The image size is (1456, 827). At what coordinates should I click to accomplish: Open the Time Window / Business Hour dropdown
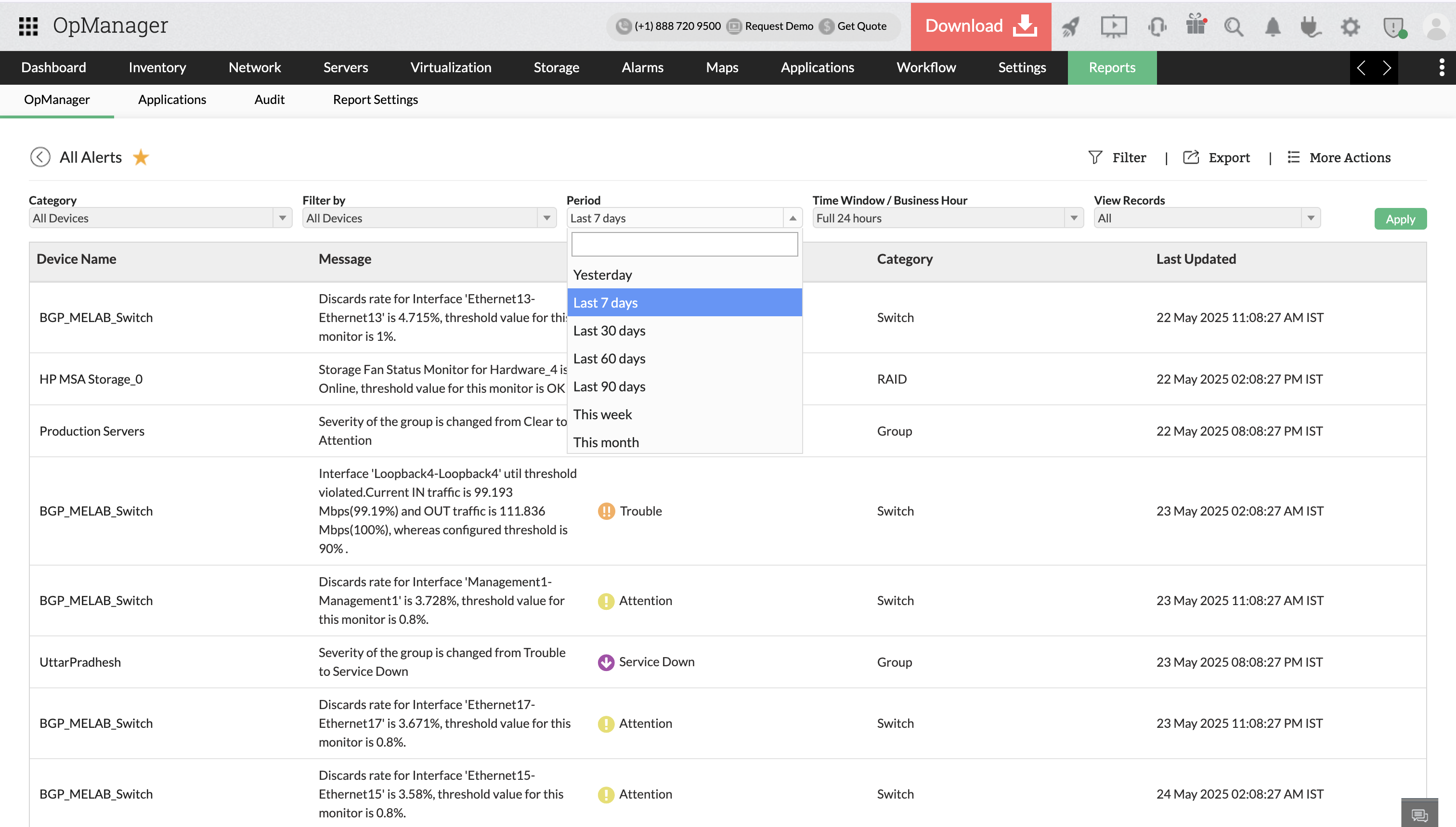pos(947,218)
